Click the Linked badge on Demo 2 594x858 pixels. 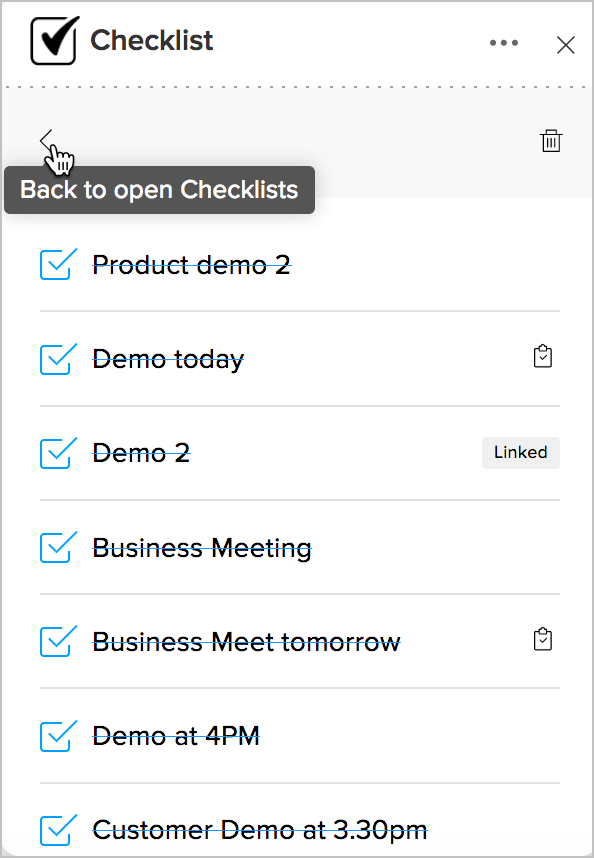tap(520, 453)
